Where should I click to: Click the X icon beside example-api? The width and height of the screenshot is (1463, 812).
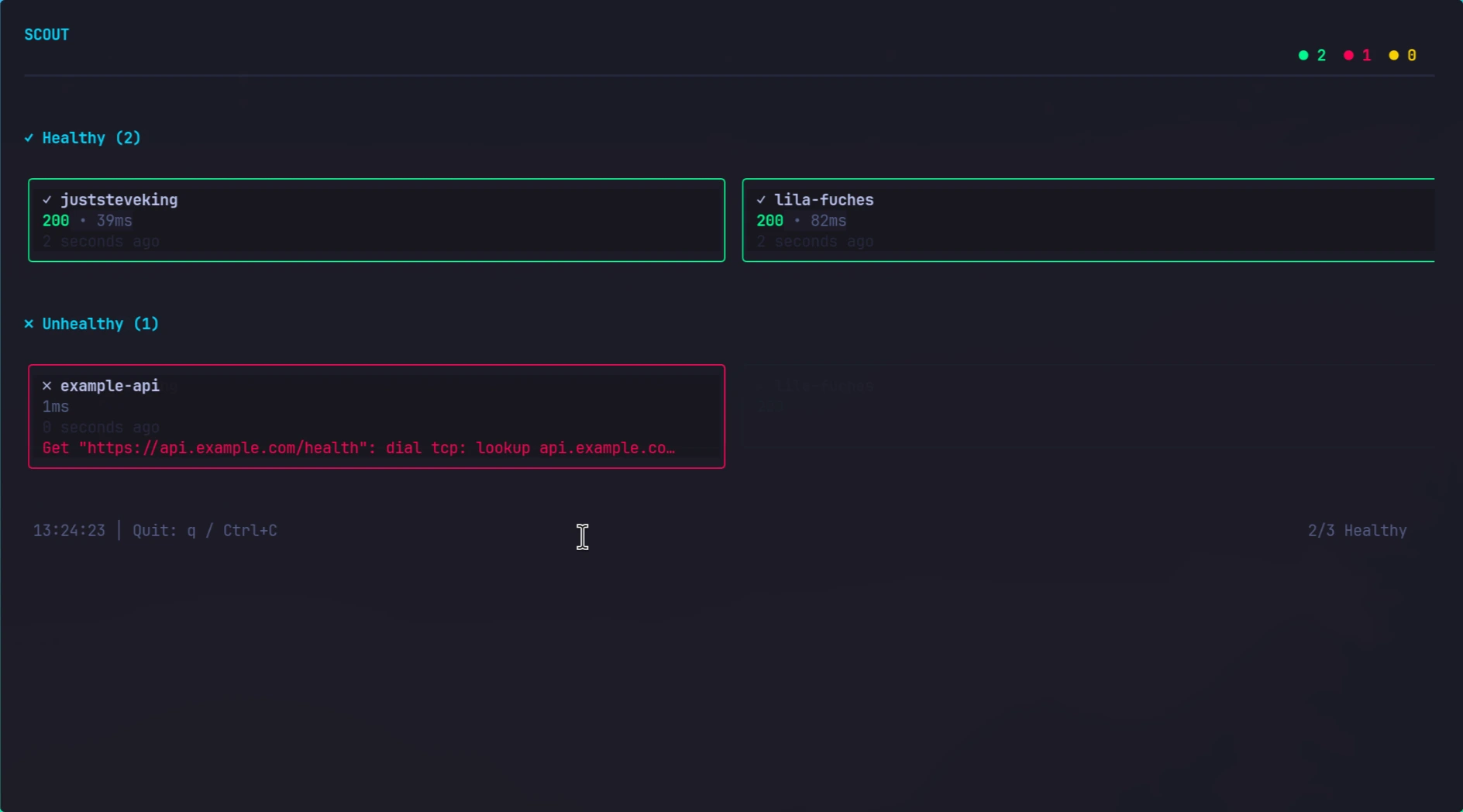click(47, 386)
